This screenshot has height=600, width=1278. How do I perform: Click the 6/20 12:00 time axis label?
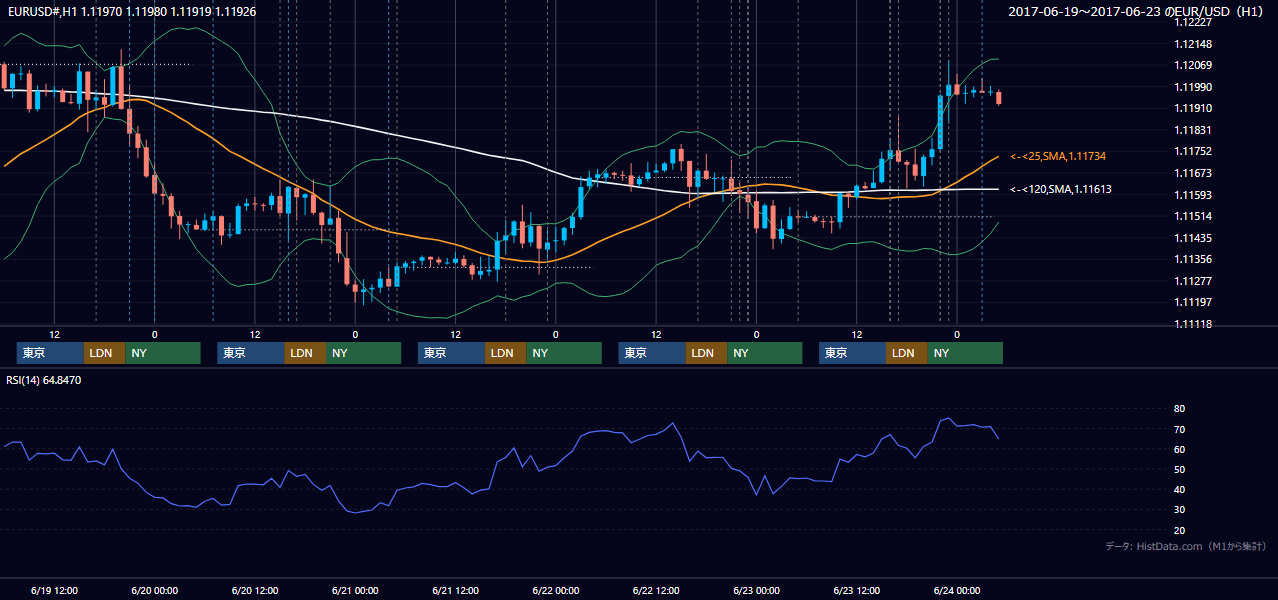254,590
